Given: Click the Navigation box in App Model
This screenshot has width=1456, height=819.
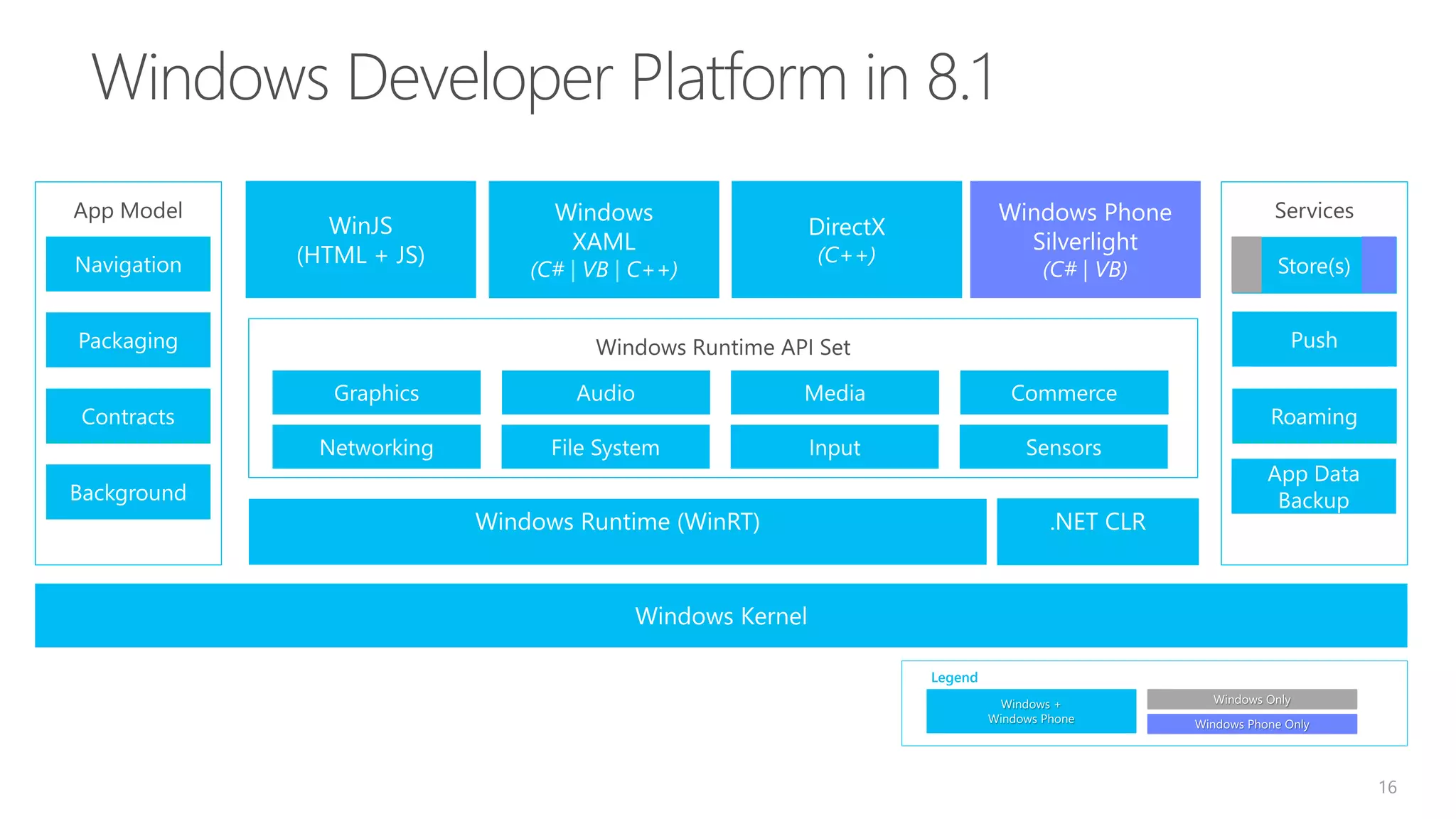Looking at the screenshot, I should tap(128, 264).
